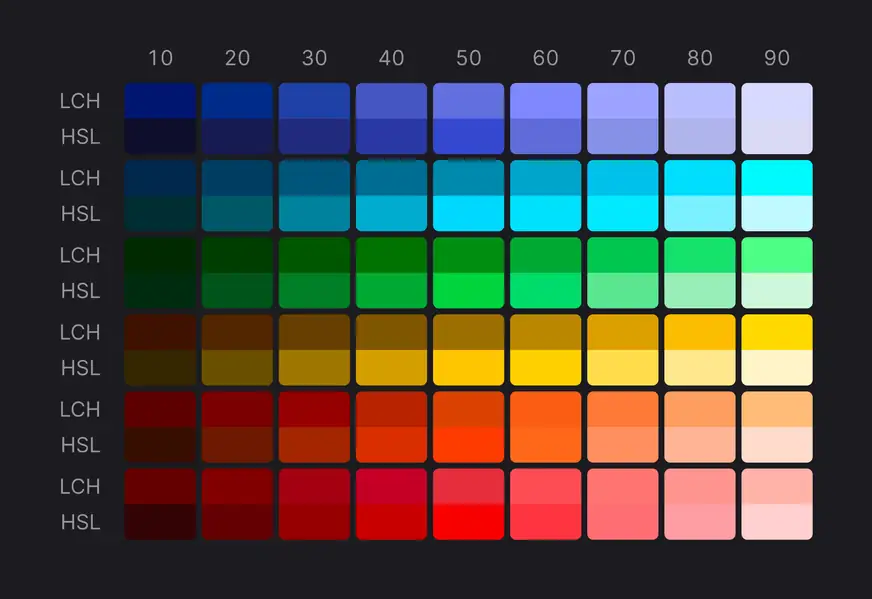
Task: Choose the yellow LCH swatch in column 40
Action: [x=392, y=332]
